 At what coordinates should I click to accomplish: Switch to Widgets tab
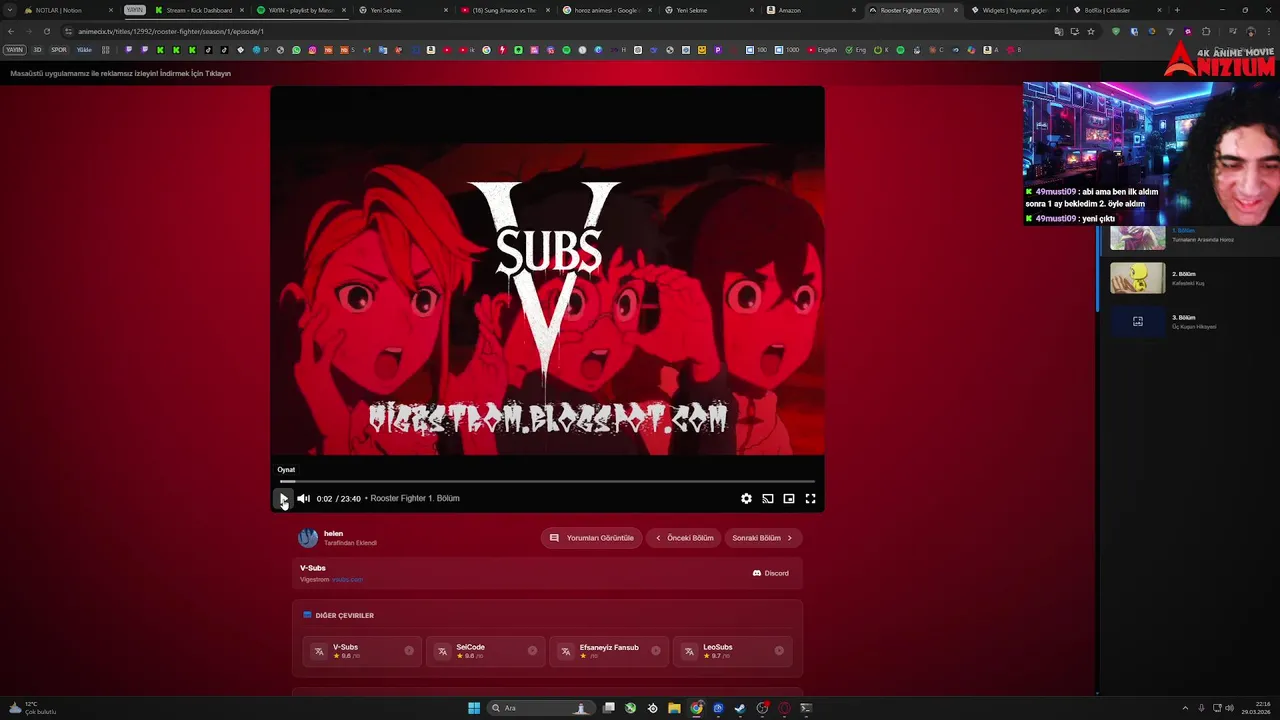point(1015,10)
